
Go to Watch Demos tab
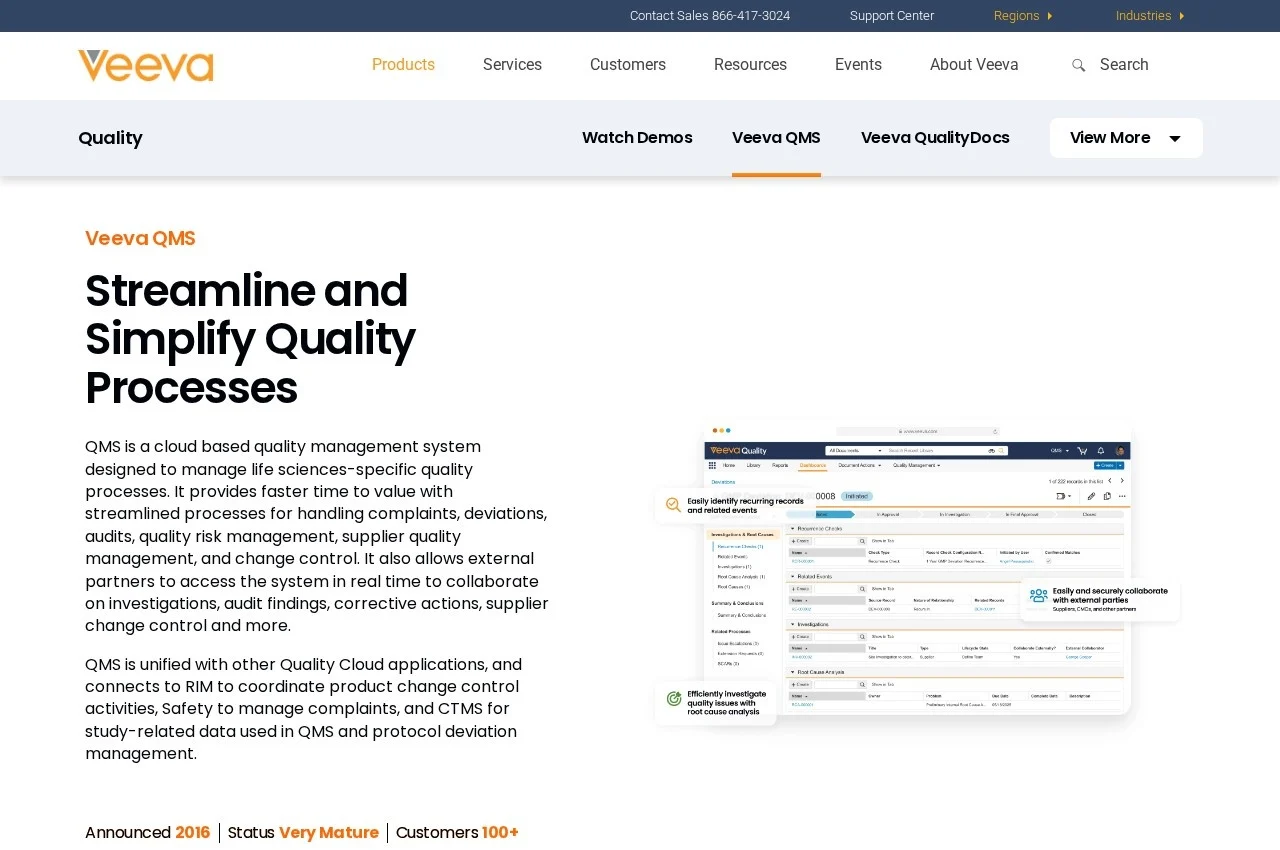point(637,138)
